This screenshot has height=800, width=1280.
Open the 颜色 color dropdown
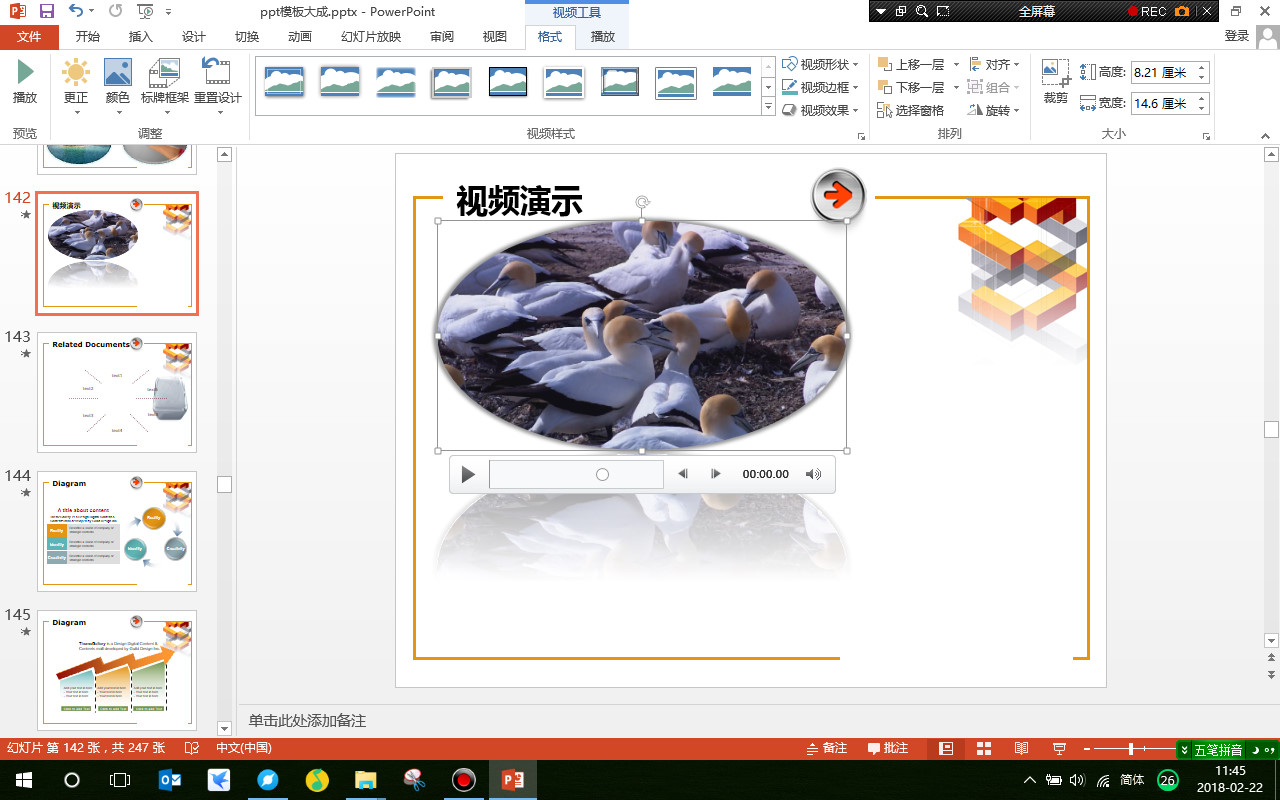118,86
